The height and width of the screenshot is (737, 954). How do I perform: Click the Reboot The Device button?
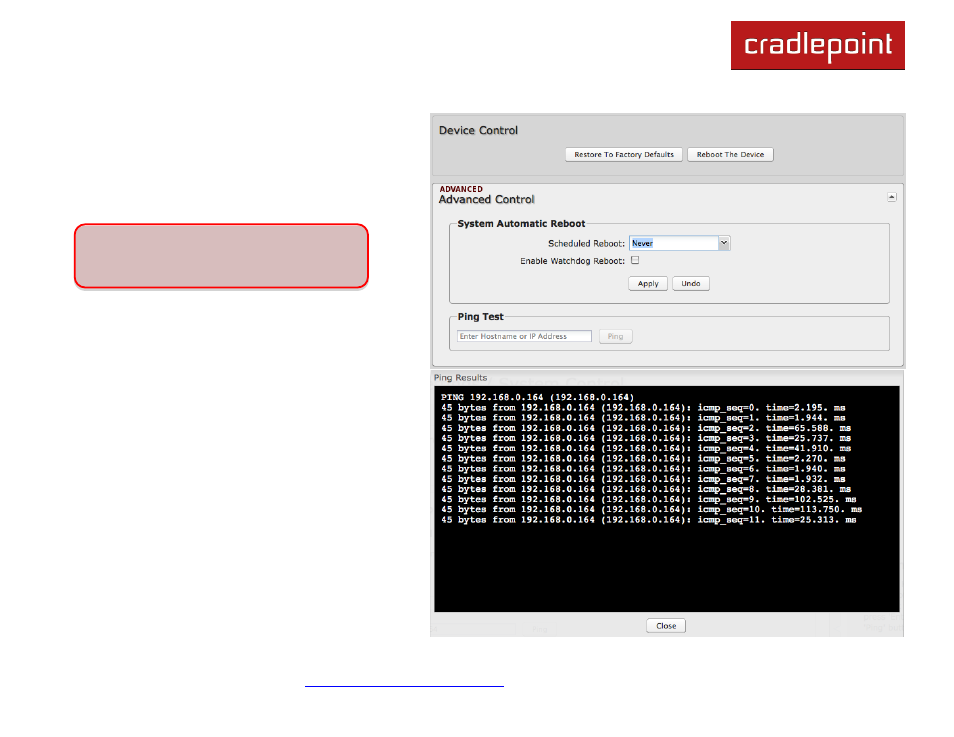coord(730,155)
